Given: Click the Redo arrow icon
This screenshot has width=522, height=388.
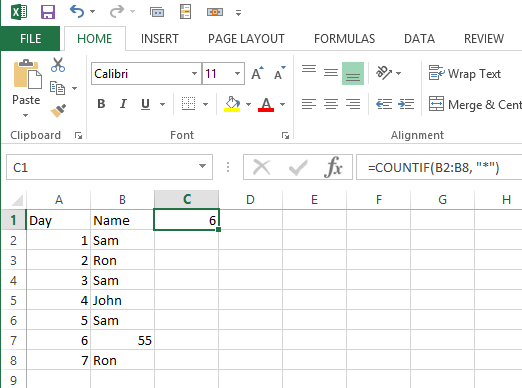Looking at the screenshot, I should point(117,12).
